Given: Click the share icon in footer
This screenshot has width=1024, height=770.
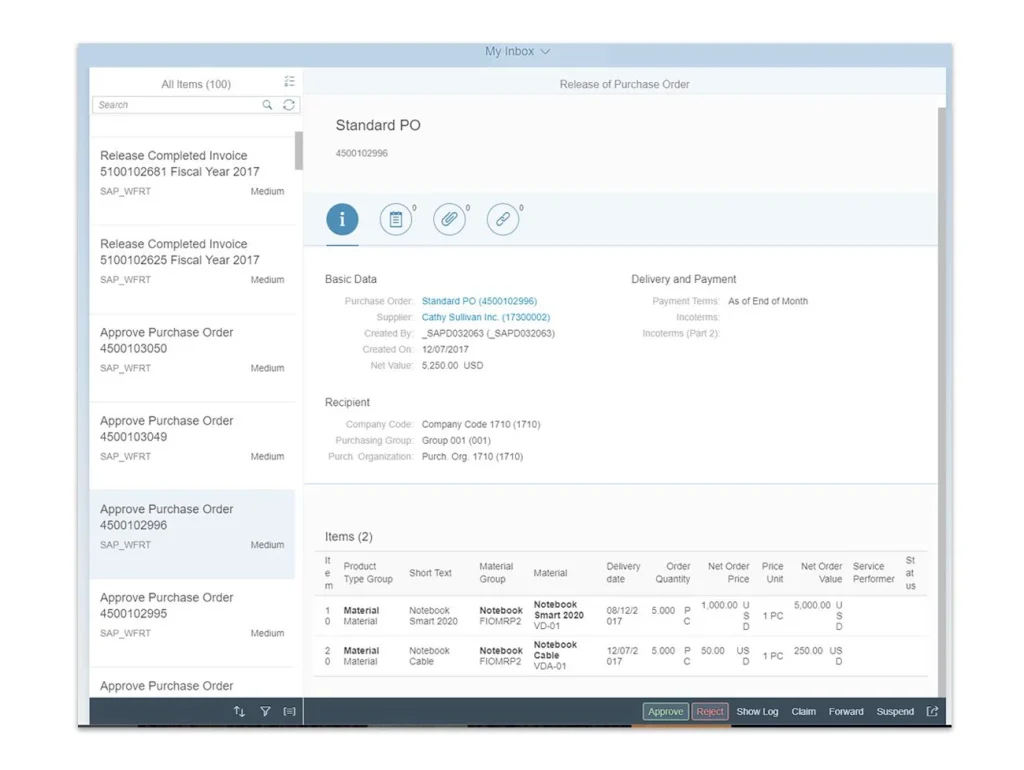Looking at the screenshot, I should point(933,711).
